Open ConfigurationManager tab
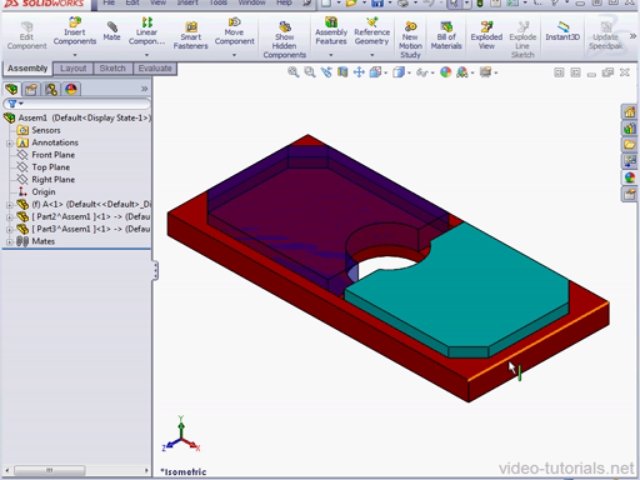The image size is (640, 480). click(x=51, y=89)
